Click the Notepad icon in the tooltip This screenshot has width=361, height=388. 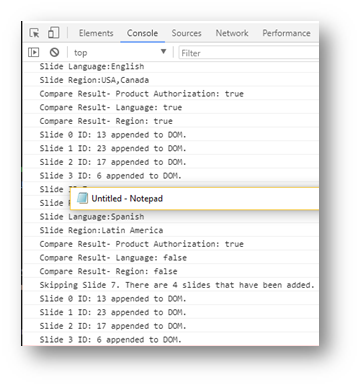[x=82, y=198]
